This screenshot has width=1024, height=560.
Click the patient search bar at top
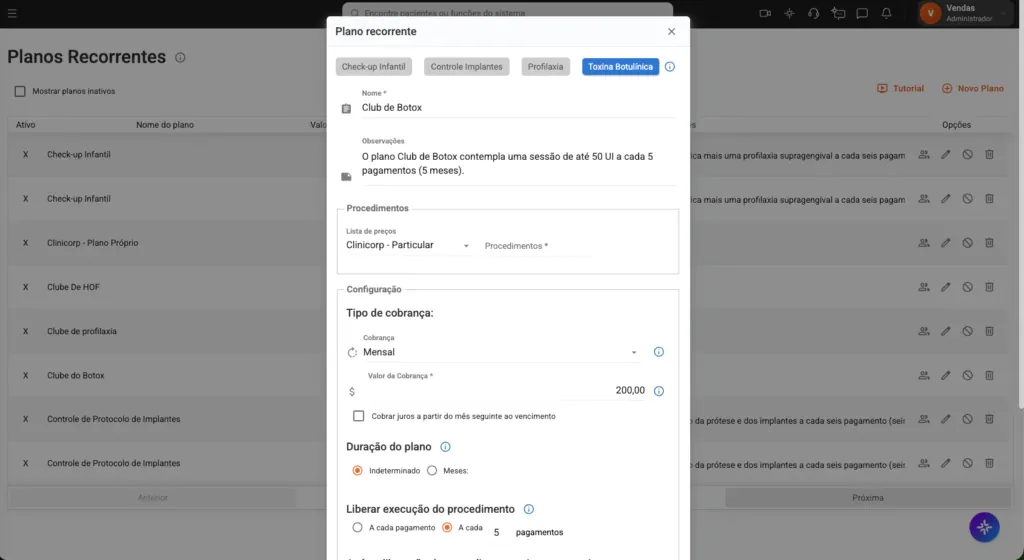[x=507, y=12]
